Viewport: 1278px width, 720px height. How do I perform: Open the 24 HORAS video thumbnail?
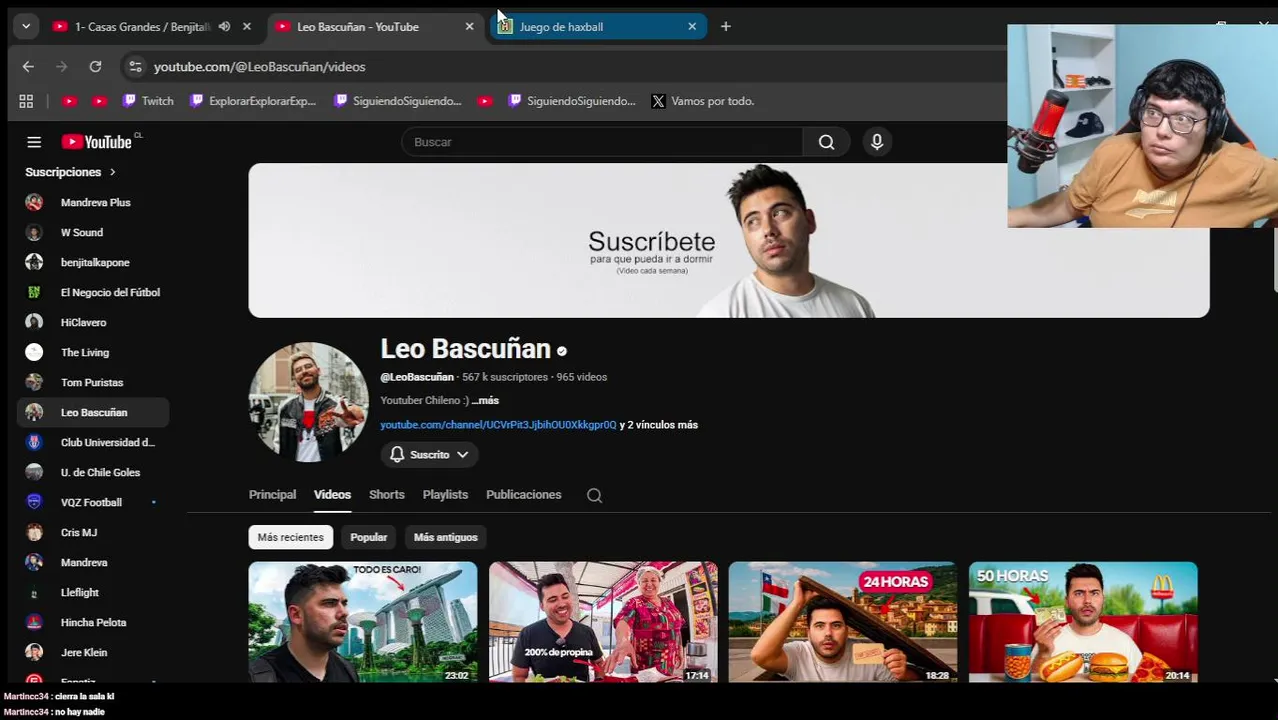click(843, 622)
